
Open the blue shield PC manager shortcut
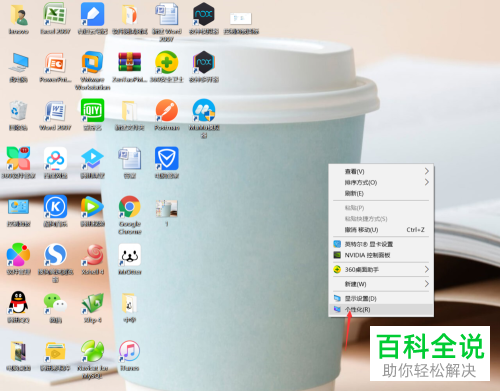pos(167,159)
